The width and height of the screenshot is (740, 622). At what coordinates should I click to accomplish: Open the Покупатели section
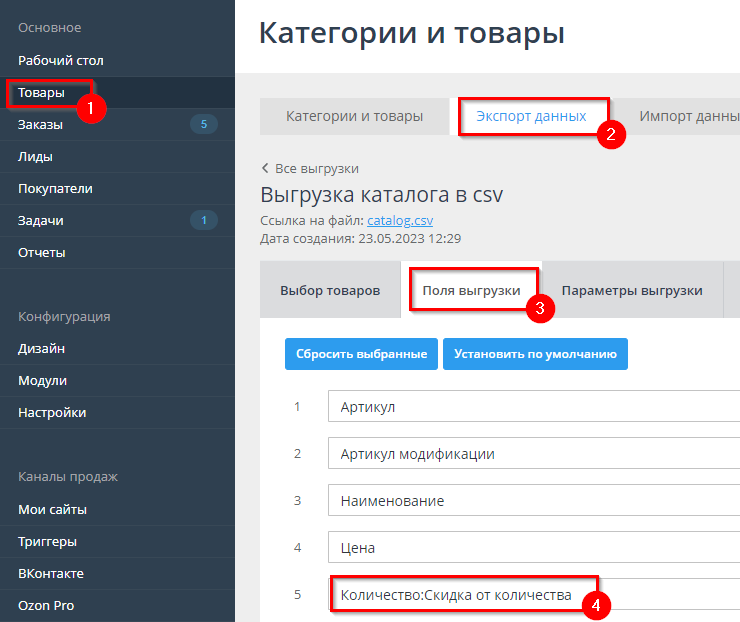pyautogui.click(x=55, y=189)
